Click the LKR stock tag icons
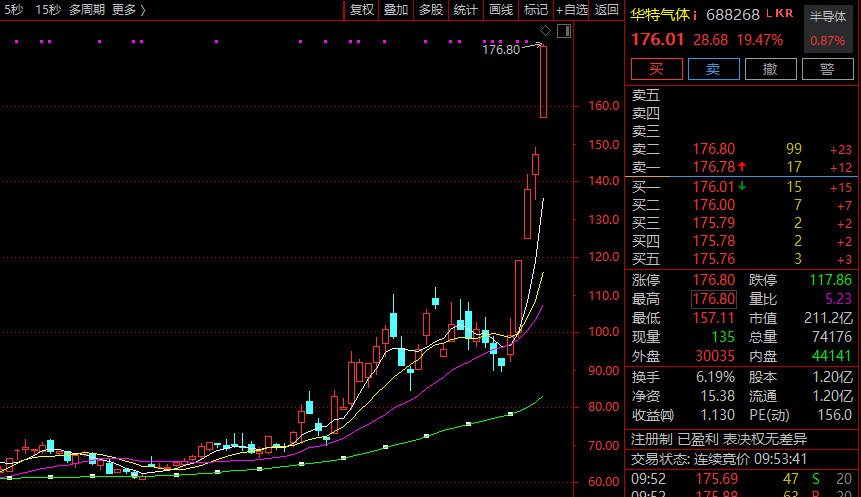The width and height of the screenshot is (861, 497). click(779, 15)
